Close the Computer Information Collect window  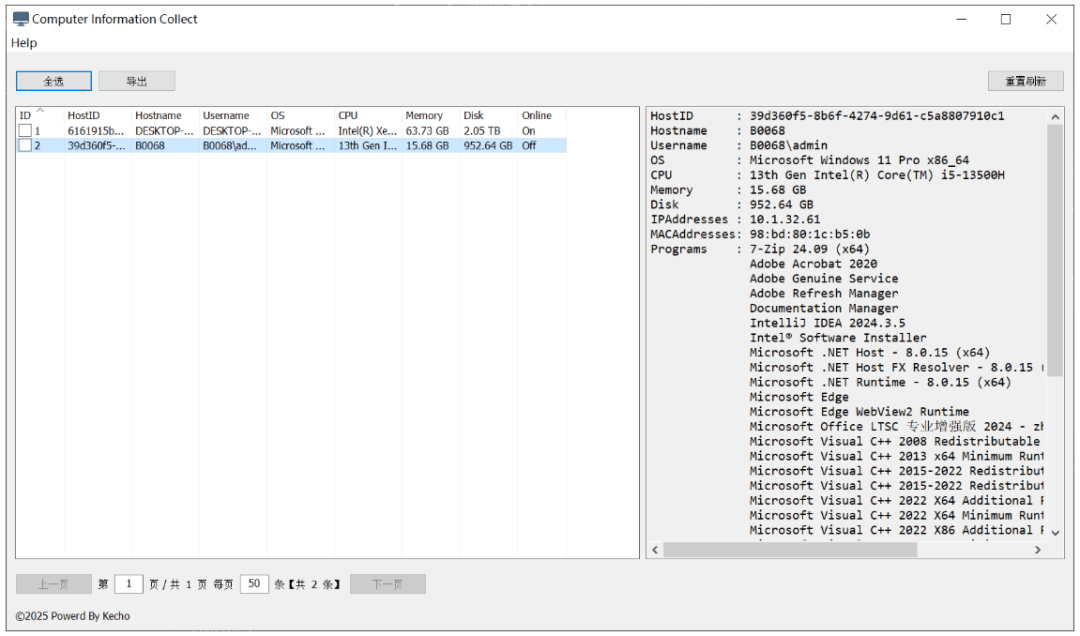click(1051, 19)
